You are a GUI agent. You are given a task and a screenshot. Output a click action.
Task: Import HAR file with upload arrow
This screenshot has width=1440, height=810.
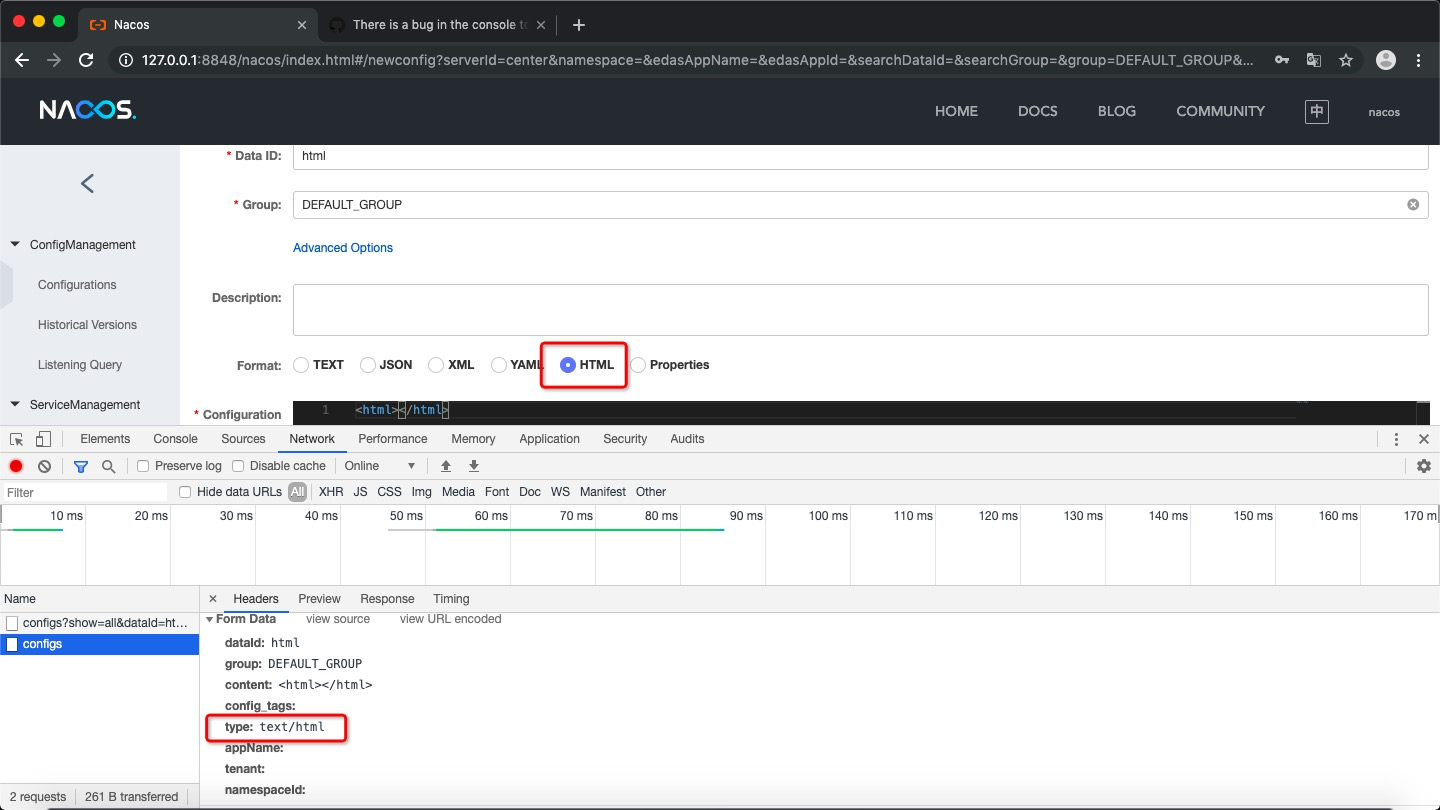(446, 466)
